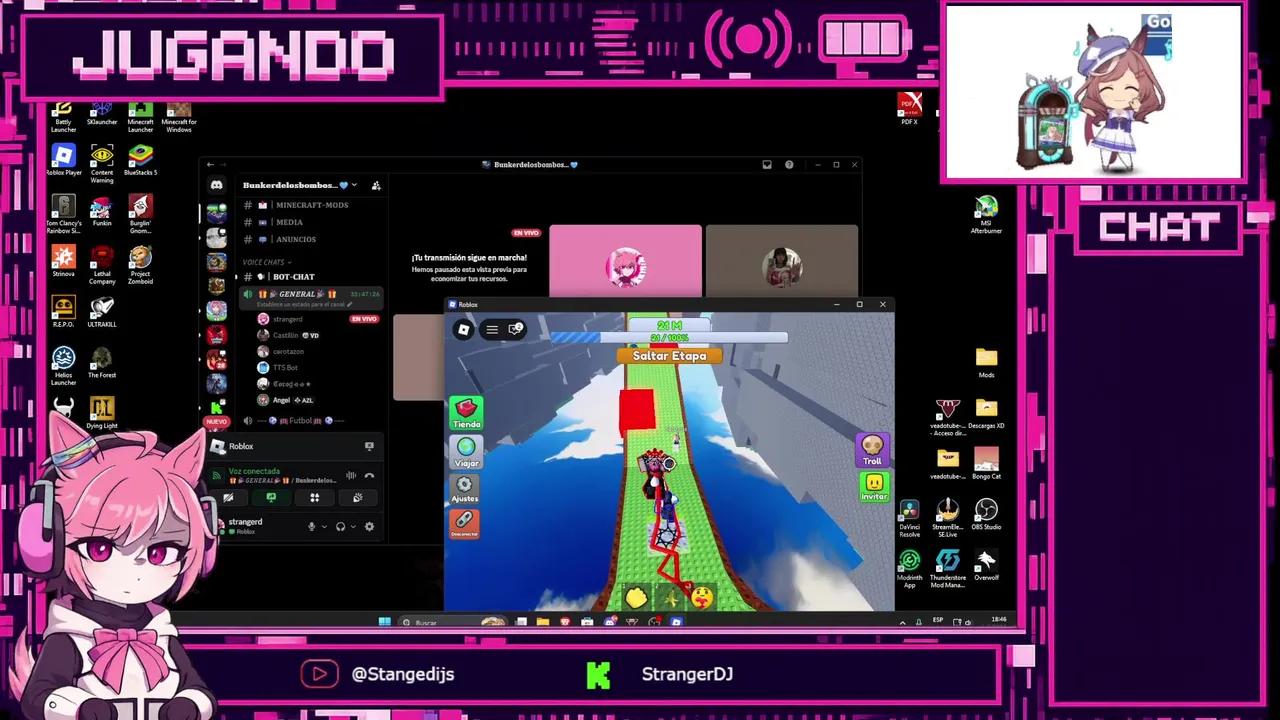Open the Troll skull button
Viewport: 1280px width, 720px height.
coord(872,449)
